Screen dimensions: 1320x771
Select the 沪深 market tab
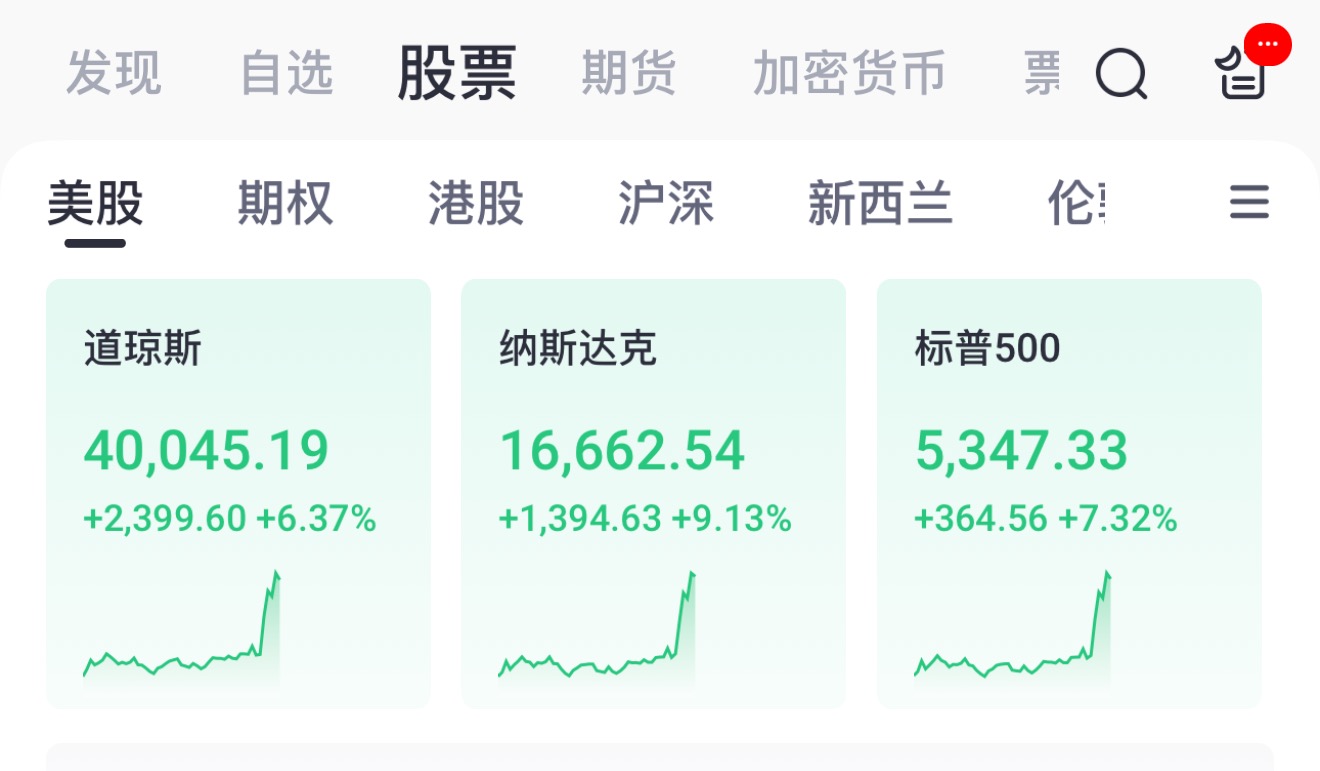666,204
